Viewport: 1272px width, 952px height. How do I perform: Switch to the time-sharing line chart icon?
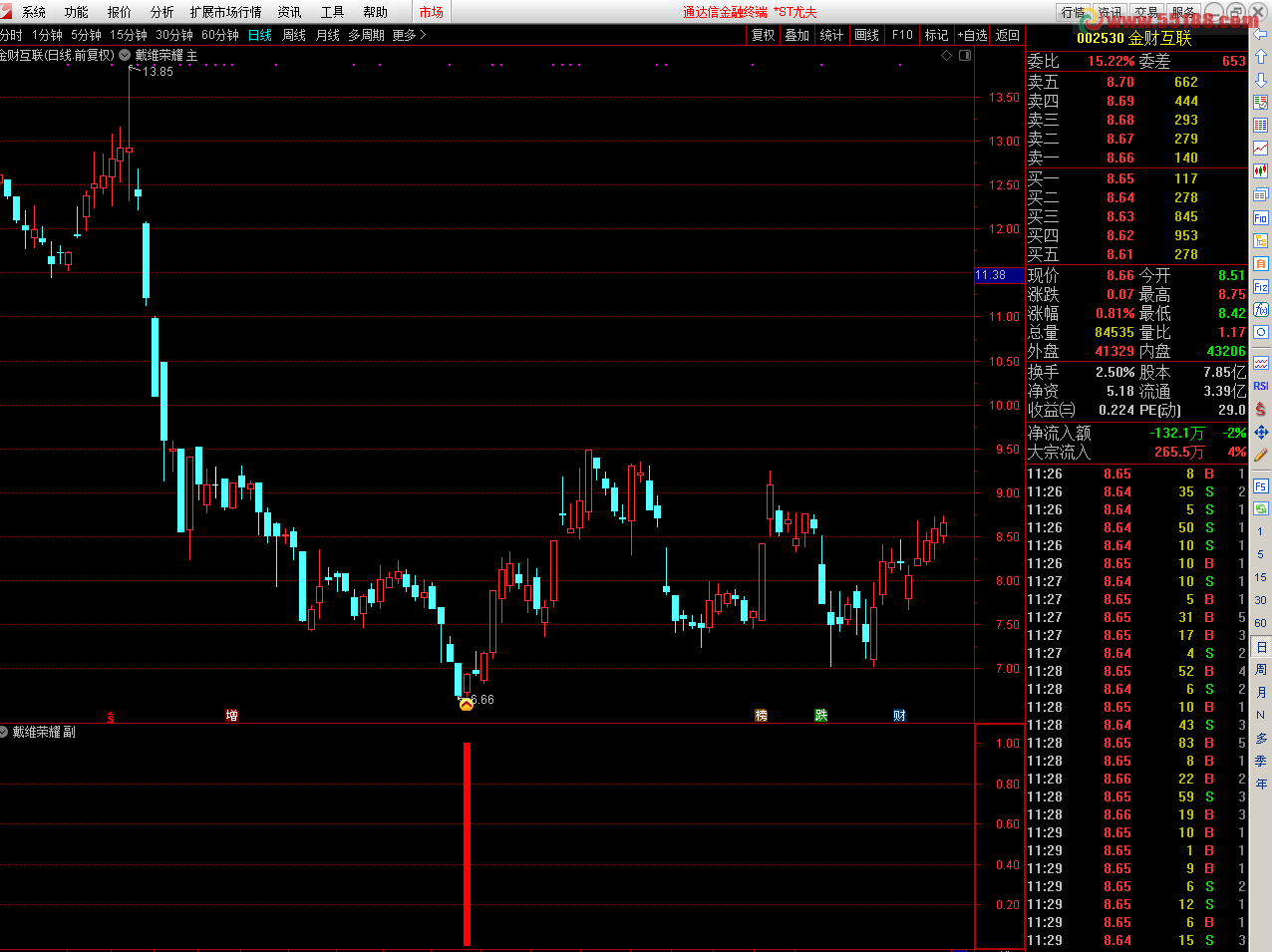click(x=1261, y=149)
